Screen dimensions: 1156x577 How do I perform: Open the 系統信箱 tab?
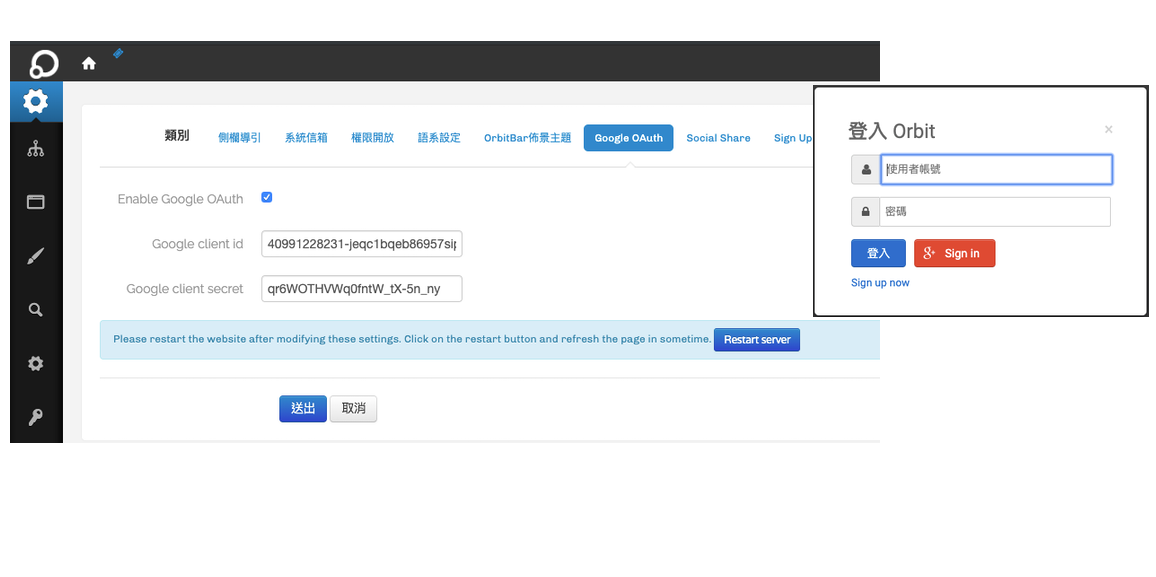(x=306, y=138)
